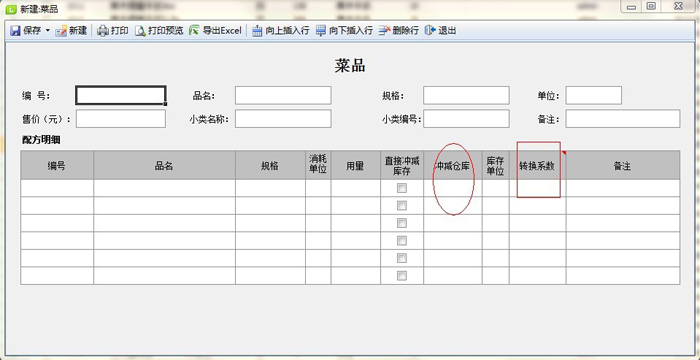Open 打印预览 print preview icon
700x360 pixels.
(x=140, y=31)
